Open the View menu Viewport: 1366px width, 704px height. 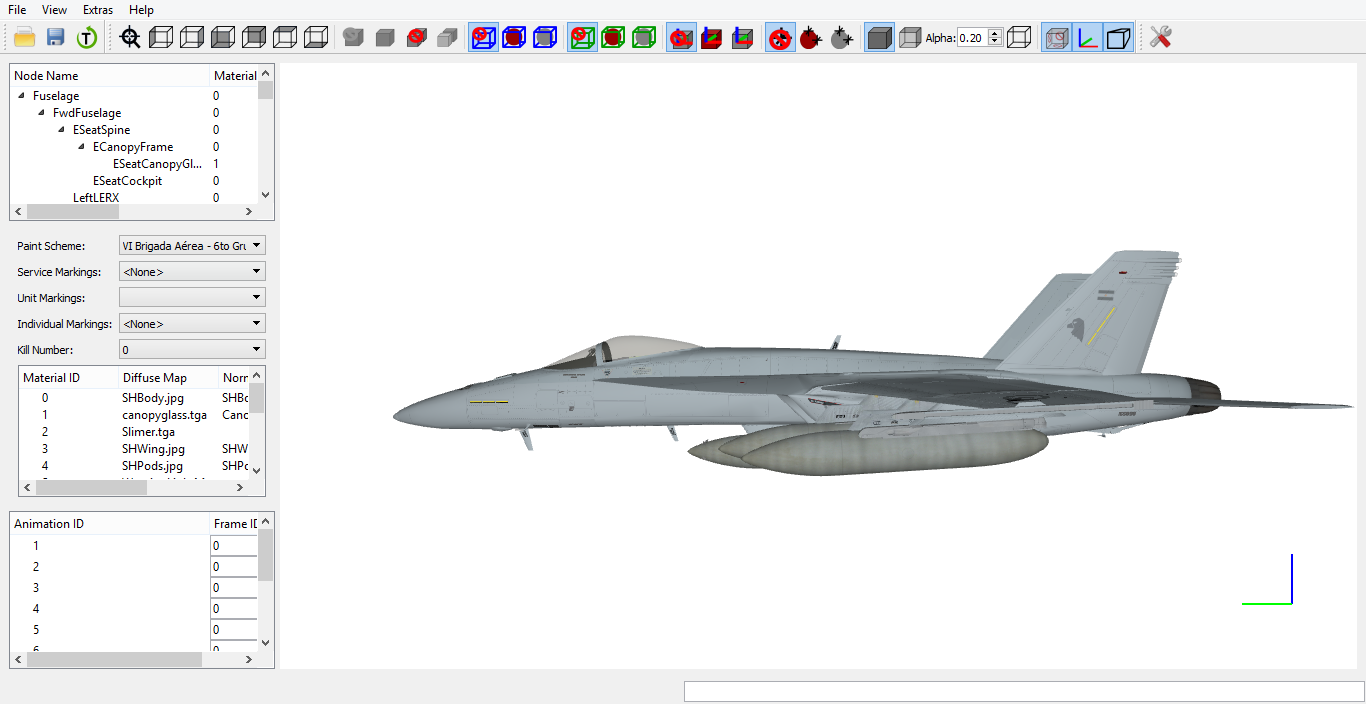[x=55, y=10]
